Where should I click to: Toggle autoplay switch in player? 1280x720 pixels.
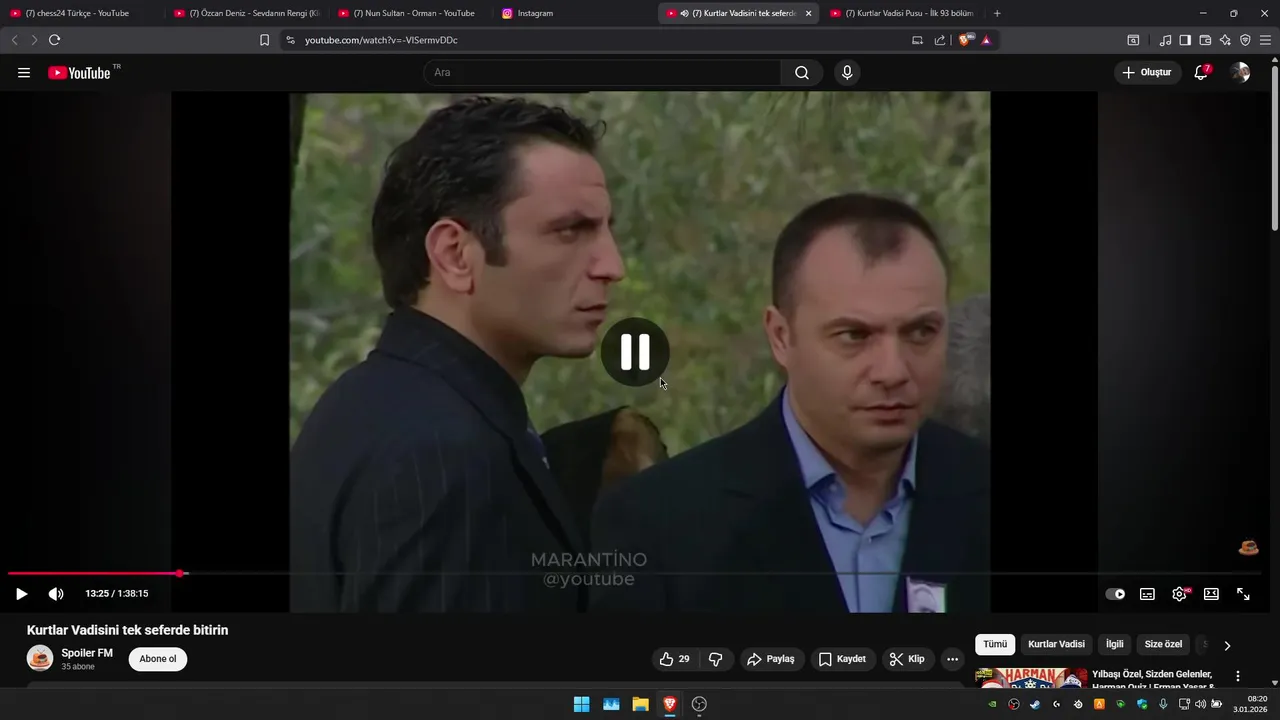click(x=1115, y=594)
